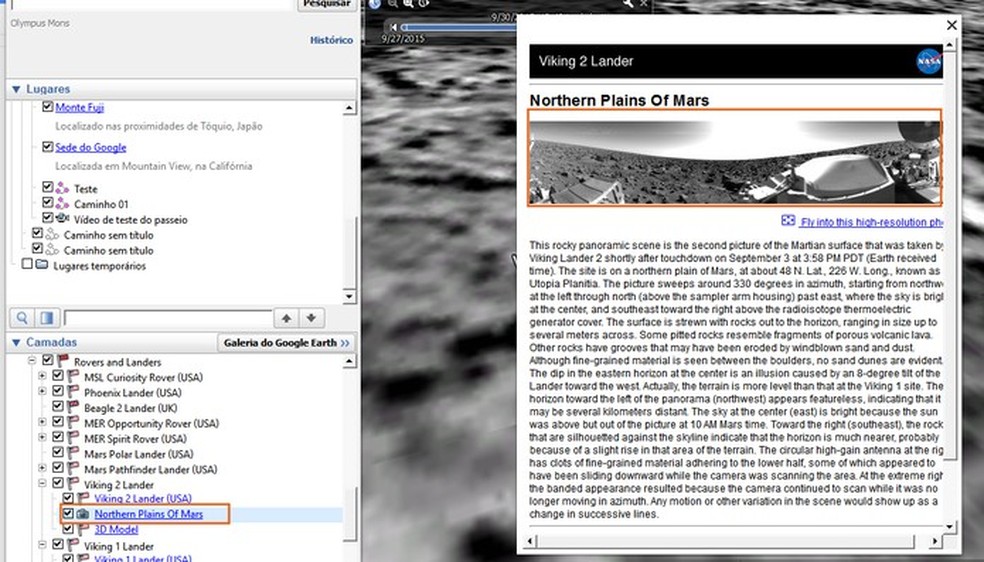Viewport: 984px width, 562px height.
Task: Expand the Mars Pathfinder Lander (USA) node
Action: coord(42,469)
